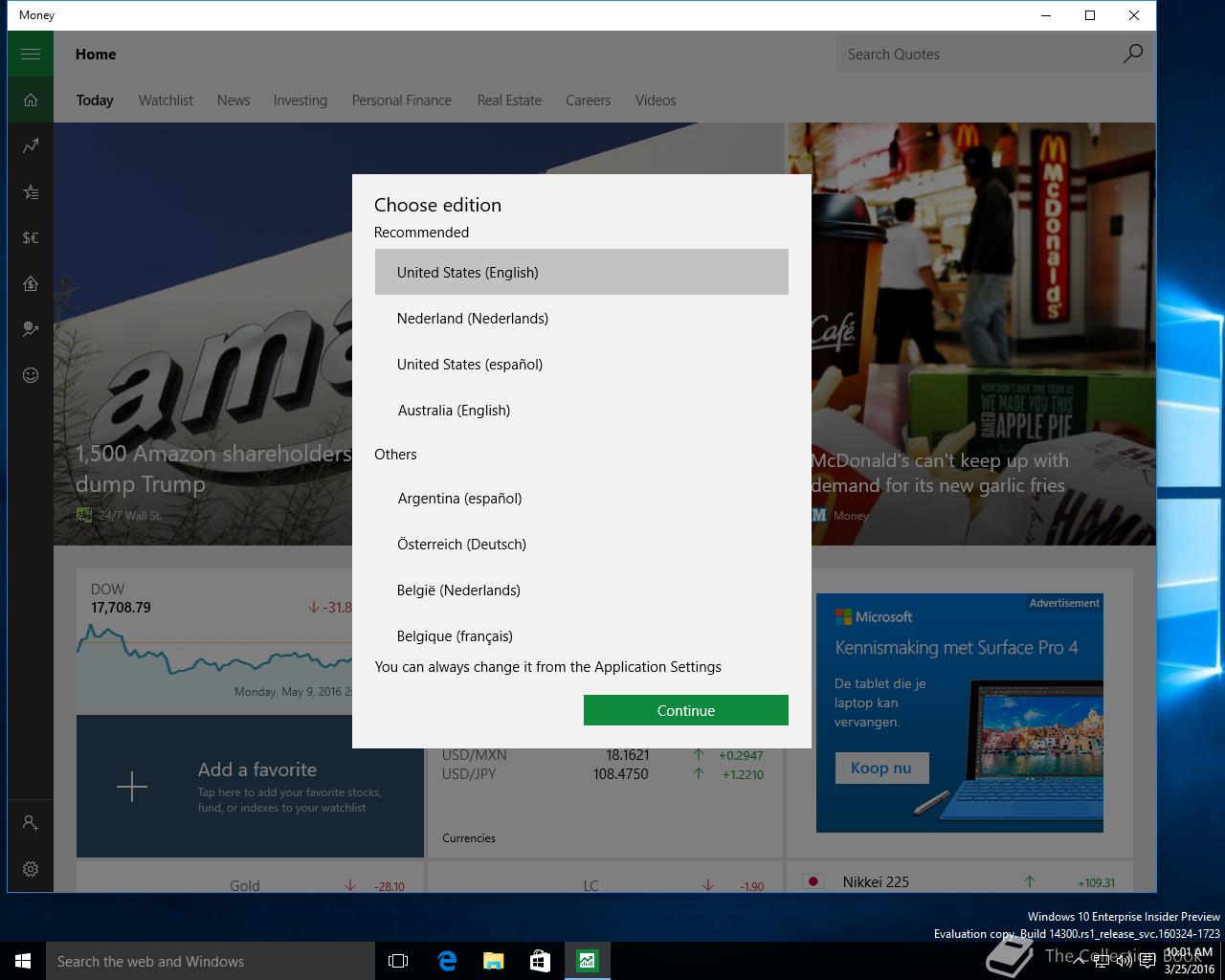Switch to the Investing tab
The width and height of the screenshot is (1225, 980).
pyautogui.click(x=300, y=100)
